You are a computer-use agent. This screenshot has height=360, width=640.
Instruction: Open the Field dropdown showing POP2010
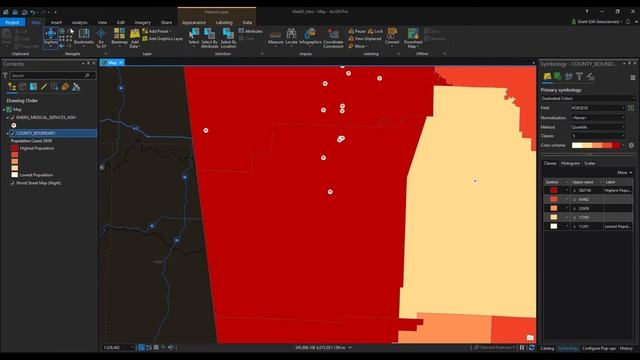pyautogui.click(x=598, y=108)
